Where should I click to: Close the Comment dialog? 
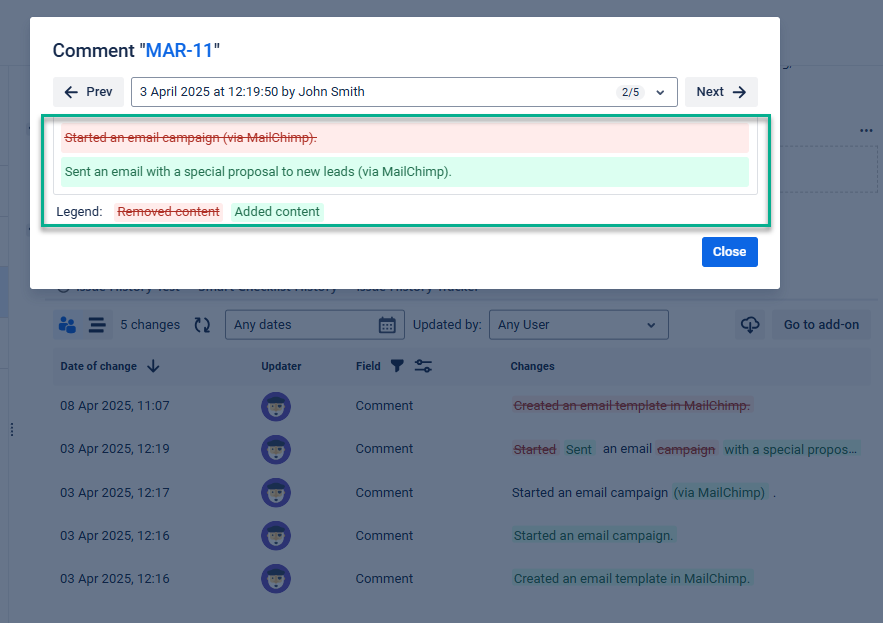click(729, 252)
